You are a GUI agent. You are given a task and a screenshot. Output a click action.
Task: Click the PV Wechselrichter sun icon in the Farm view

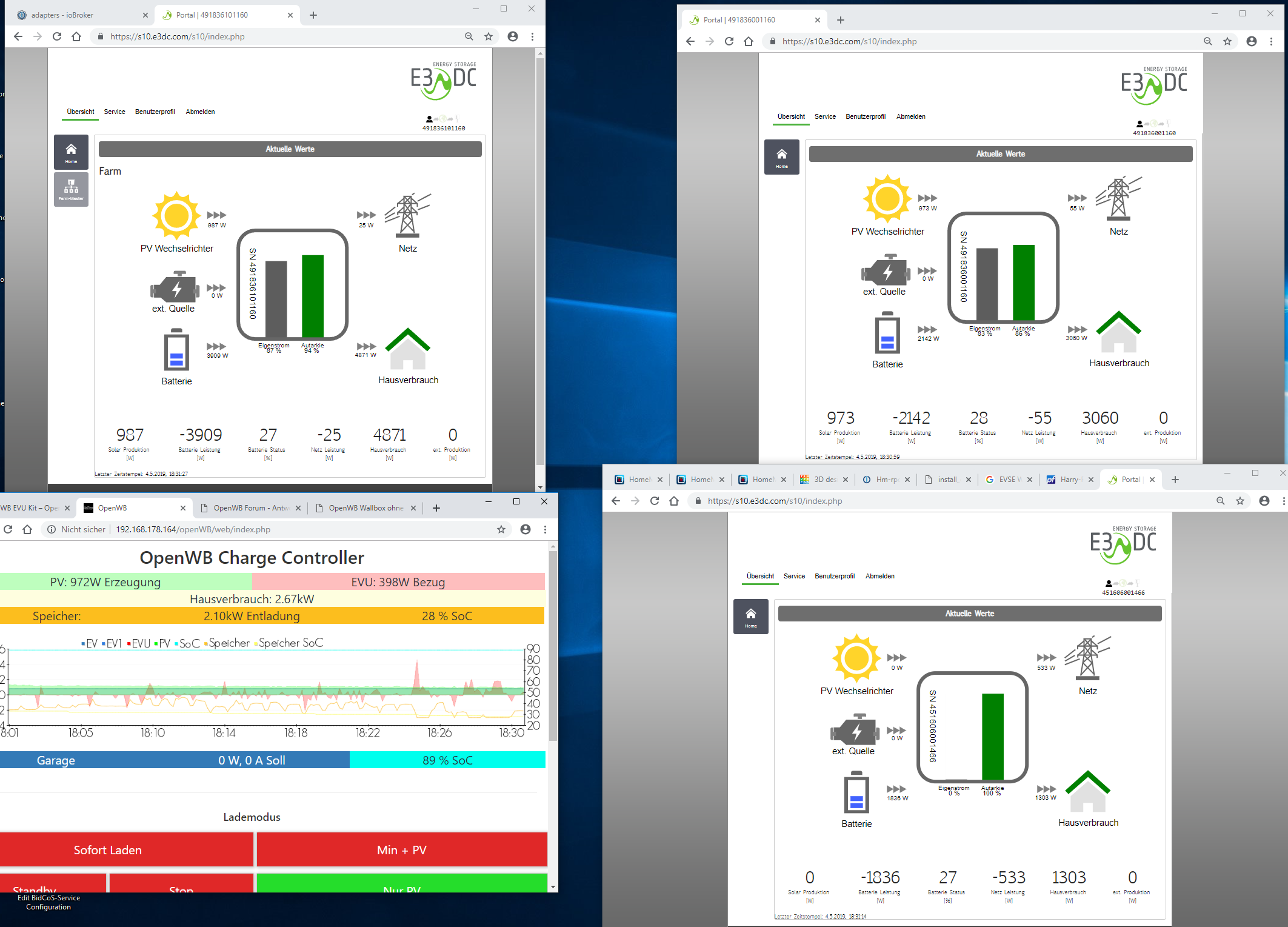click(x=176, y=215)
